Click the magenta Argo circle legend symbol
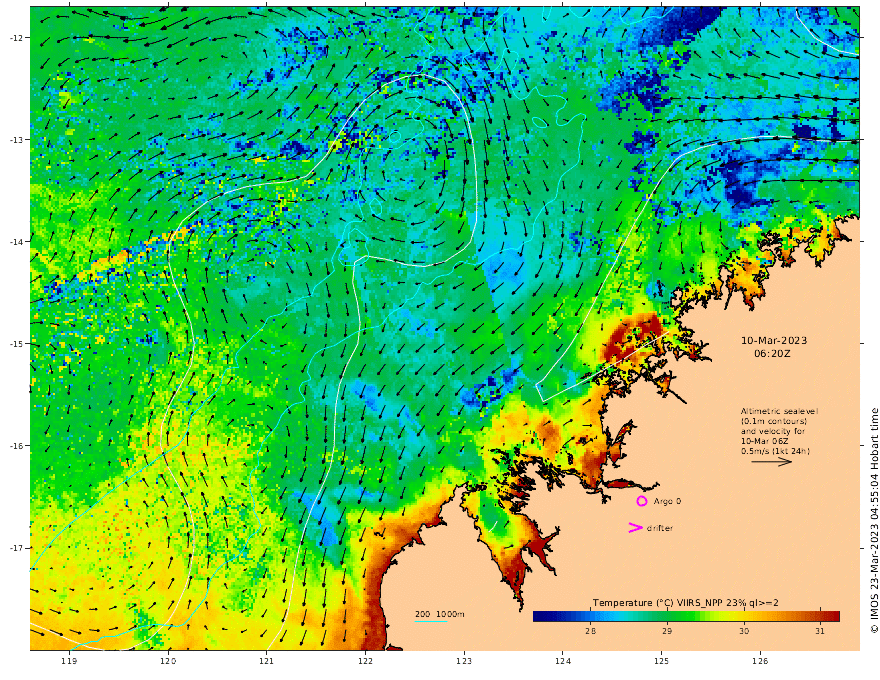880x680 pixels. pos(641,501)
